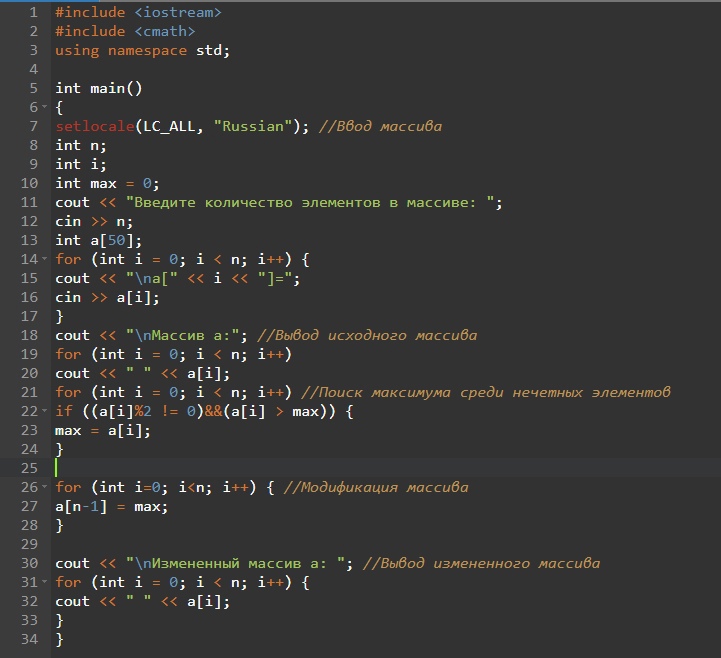
Task: Click 'using namespace std;' line
Action: 143,51
